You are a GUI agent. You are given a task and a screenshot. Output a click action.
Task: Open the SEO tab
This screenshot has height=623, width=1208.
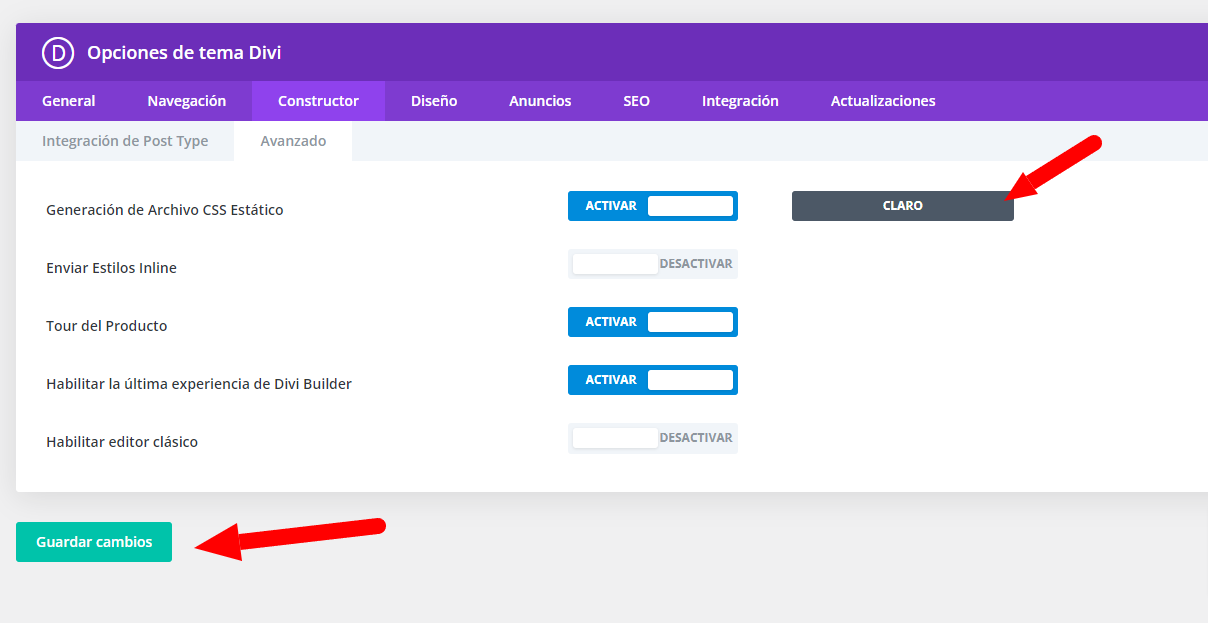point(636,101)
